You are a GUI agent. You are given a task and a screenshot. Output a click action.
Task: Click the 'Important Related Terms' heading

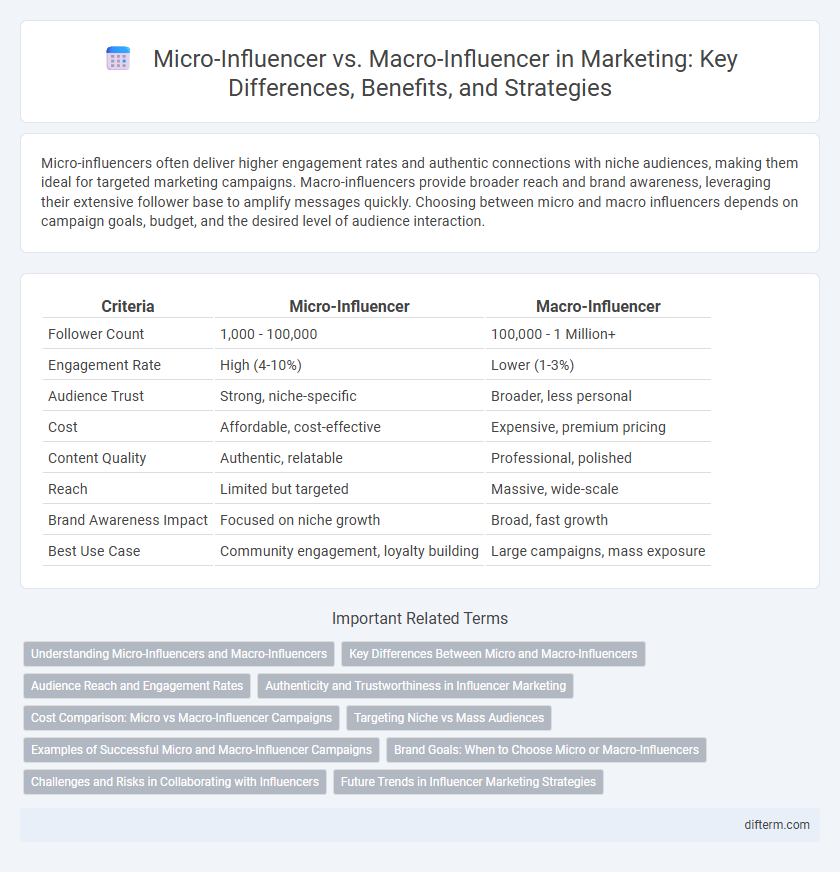point(420,618)
